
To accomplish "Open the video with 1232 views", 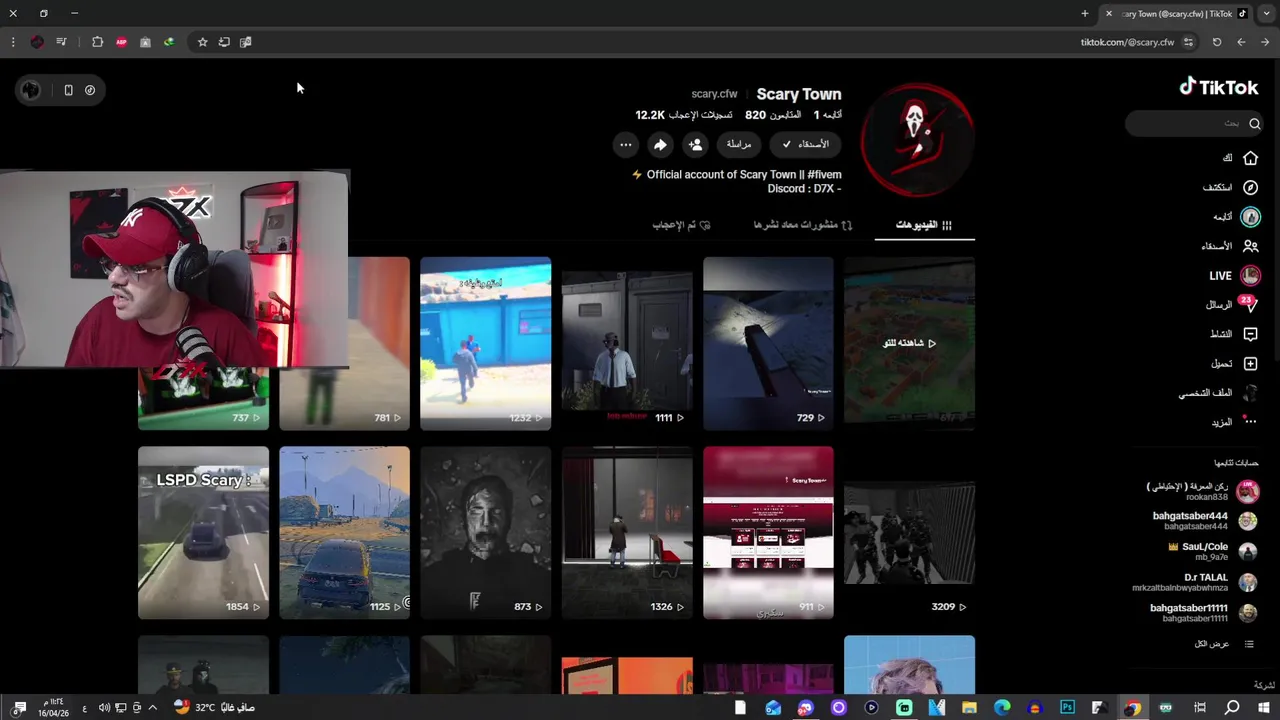I will pyautogui.click(x=486, y=343).
